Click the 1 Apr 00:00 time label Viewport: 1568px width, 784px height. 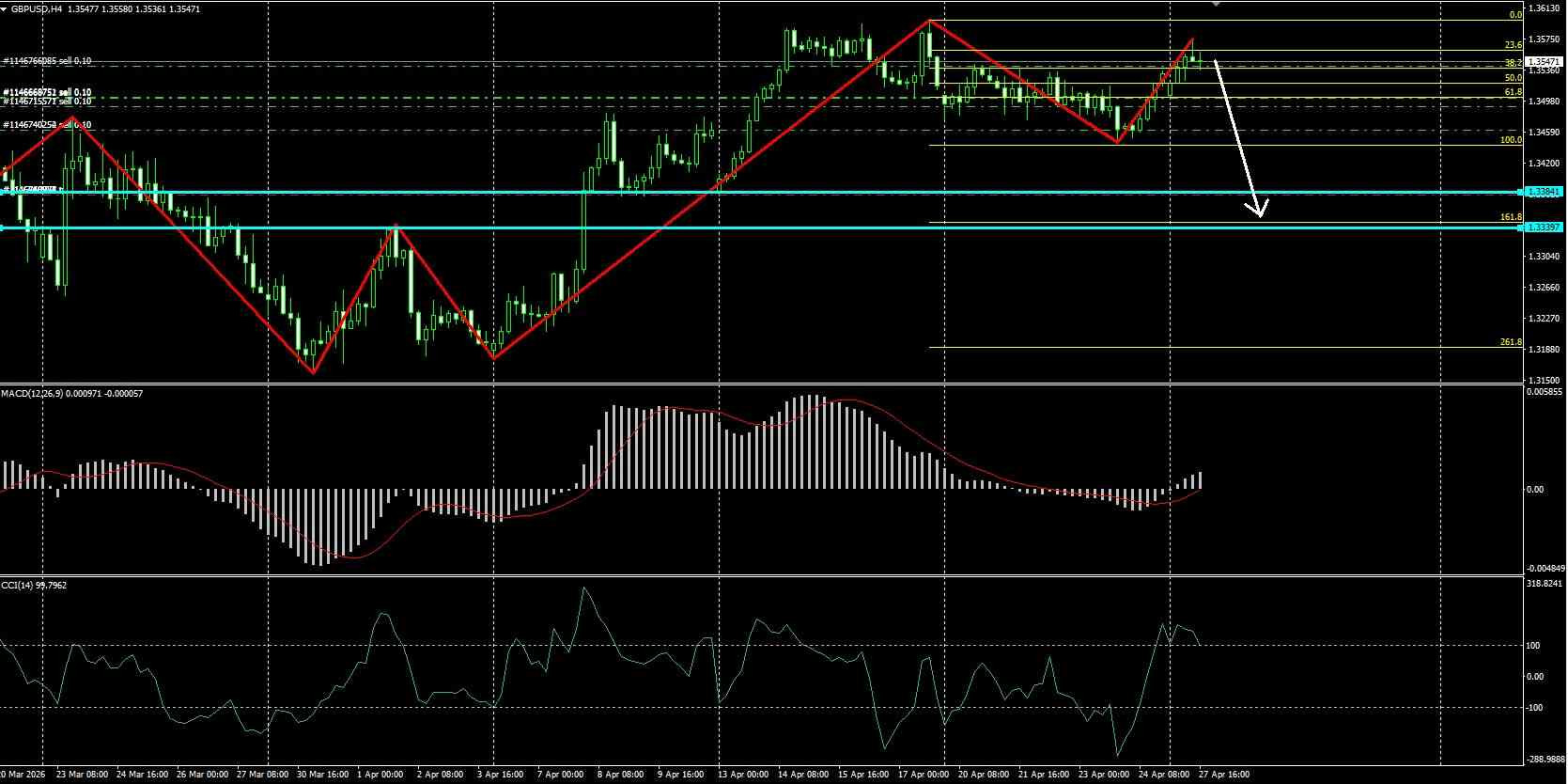click(380, 775)
